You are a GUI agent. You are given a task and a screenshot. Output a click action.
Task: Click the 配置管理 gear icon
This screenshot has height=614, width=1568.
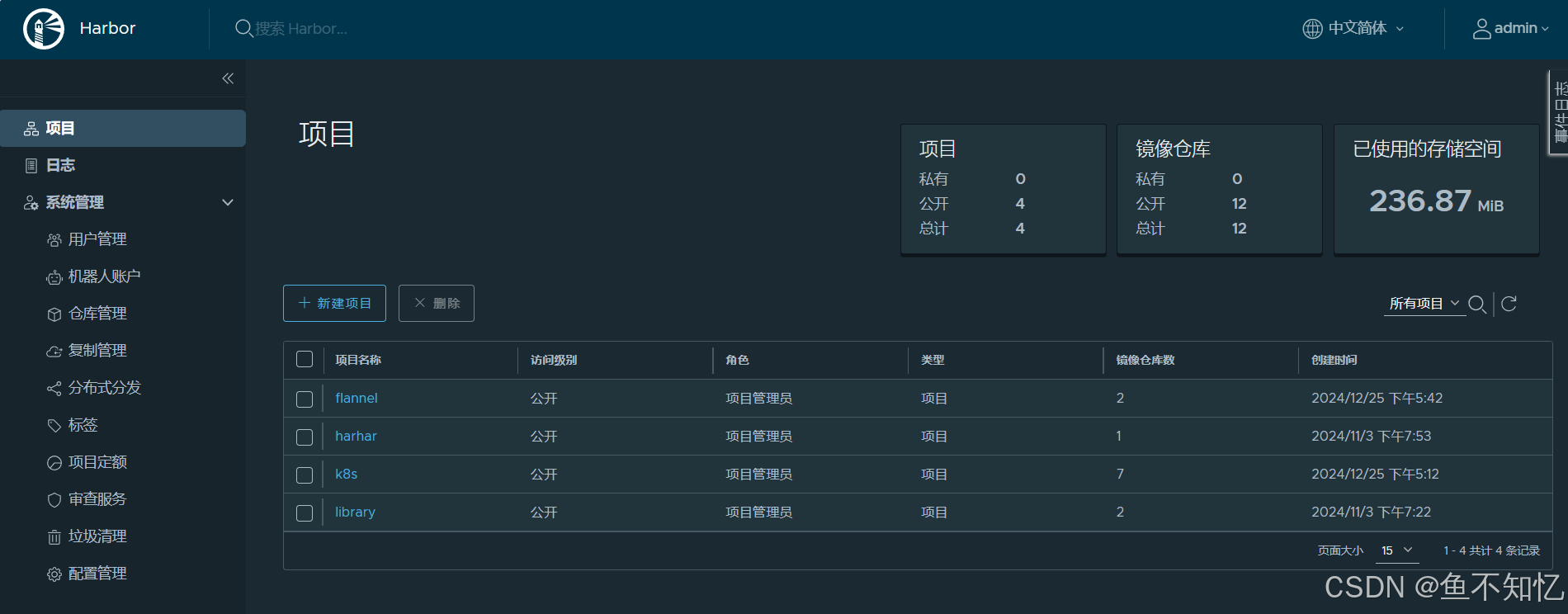pyautogui.click(x=54, y=574)
